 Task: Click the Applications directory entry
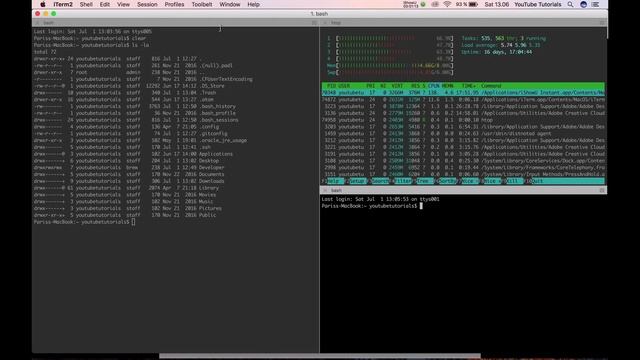[x=216, y=154]
